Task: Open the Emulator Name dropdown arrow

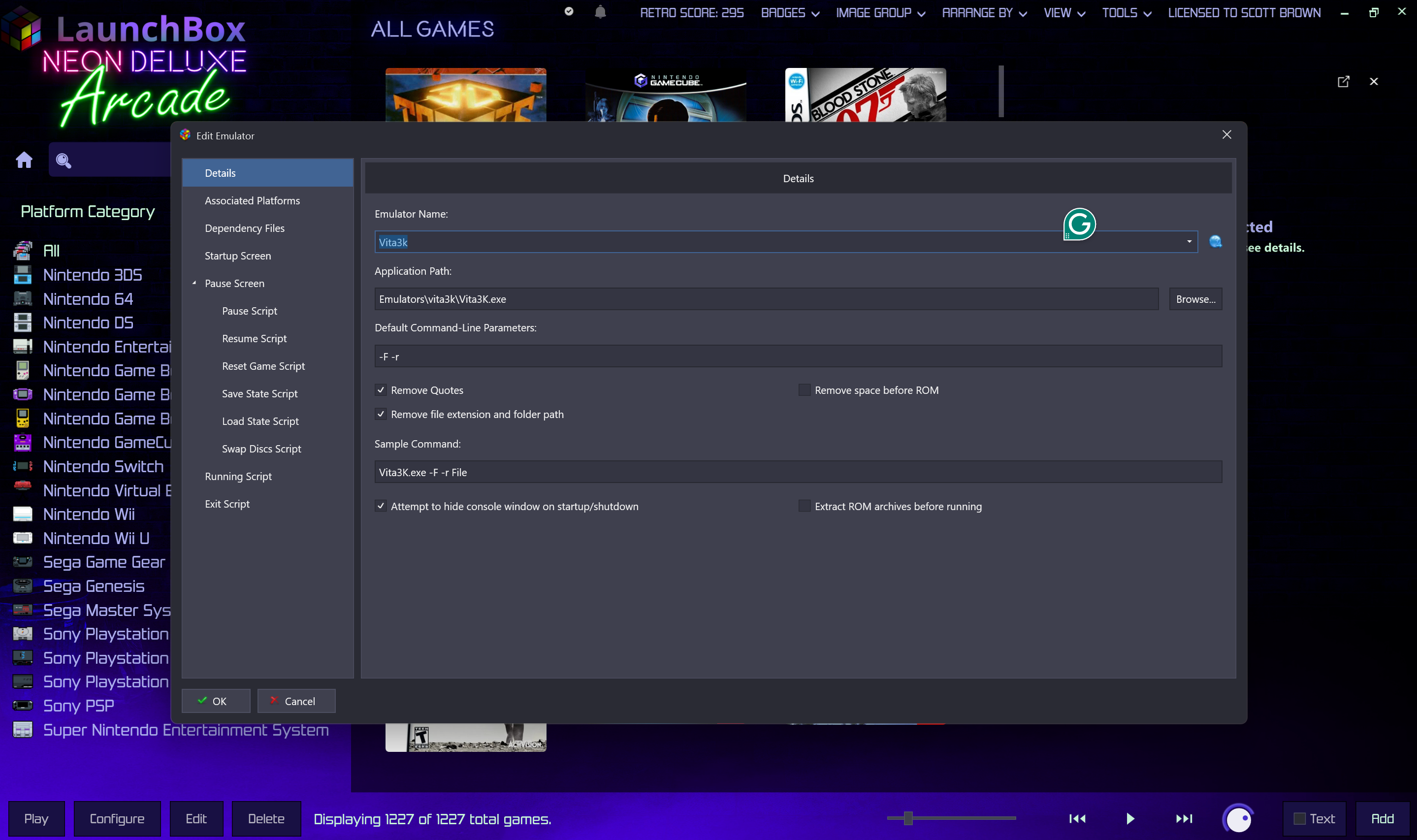Action: tap(1189, 242)
